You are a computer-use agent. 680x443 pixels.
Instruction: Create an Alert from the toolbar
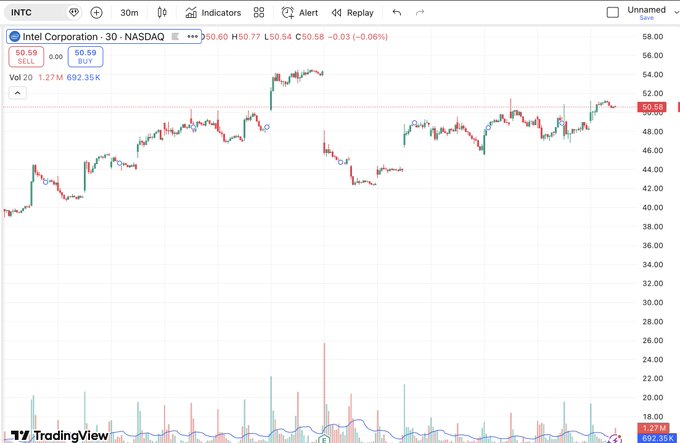pos(300,13)
